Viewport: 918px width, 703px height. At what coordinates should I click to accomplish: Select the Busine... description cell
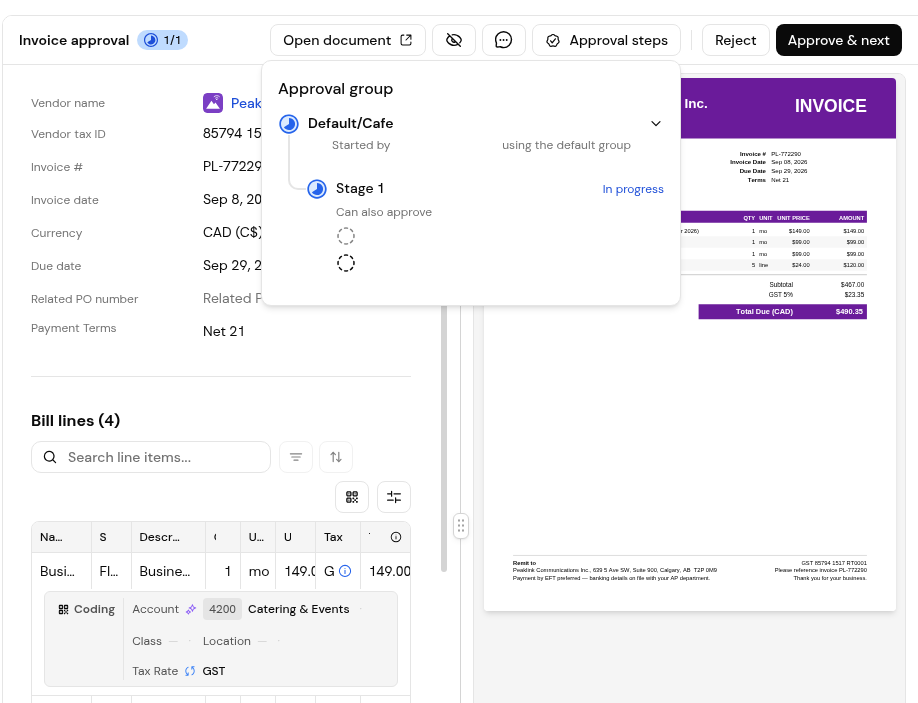[168, 571]
